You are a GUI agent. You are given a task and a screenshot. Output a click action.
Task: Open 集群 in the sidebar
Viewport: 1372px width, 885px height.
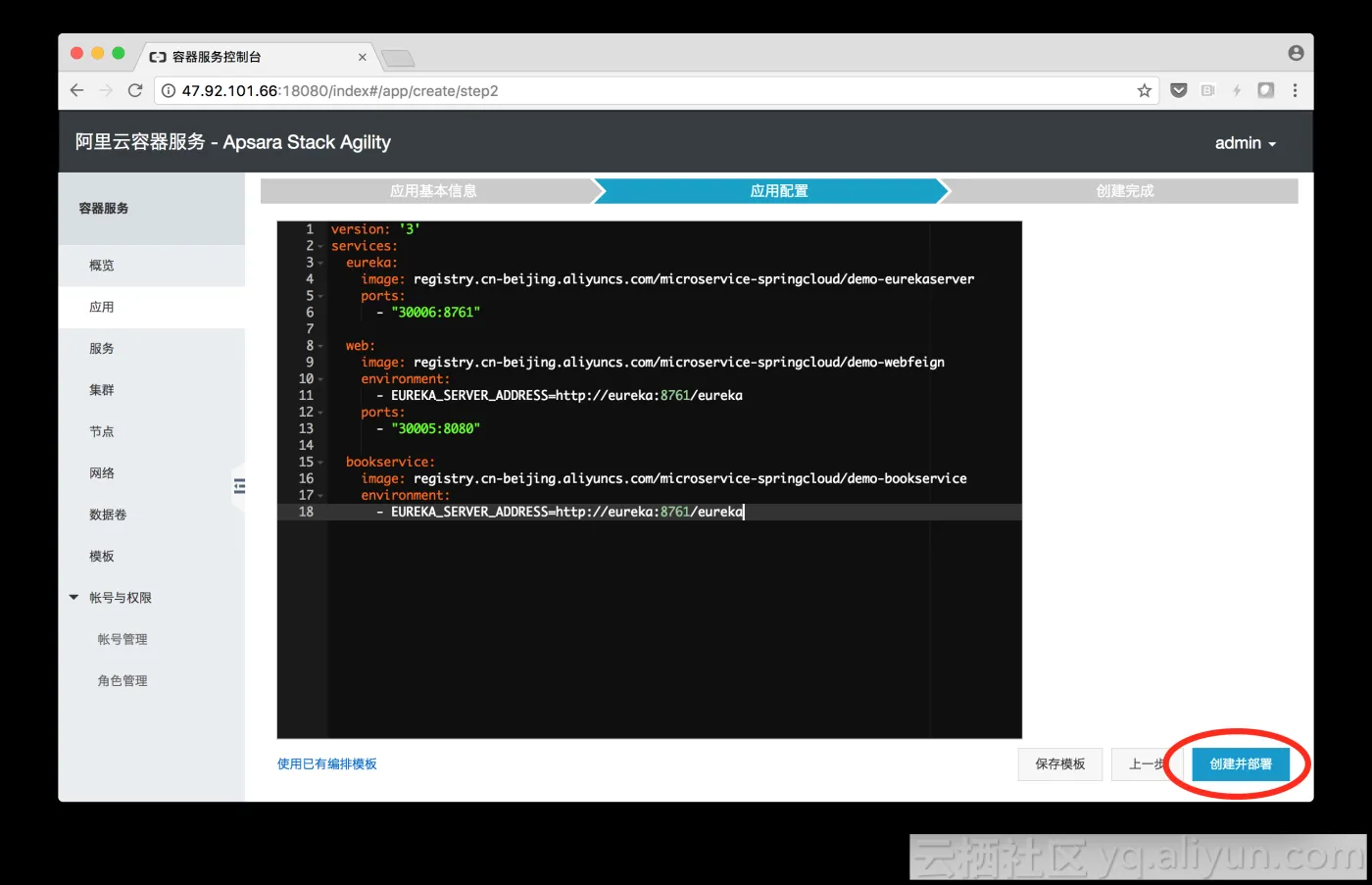[151, 390]
